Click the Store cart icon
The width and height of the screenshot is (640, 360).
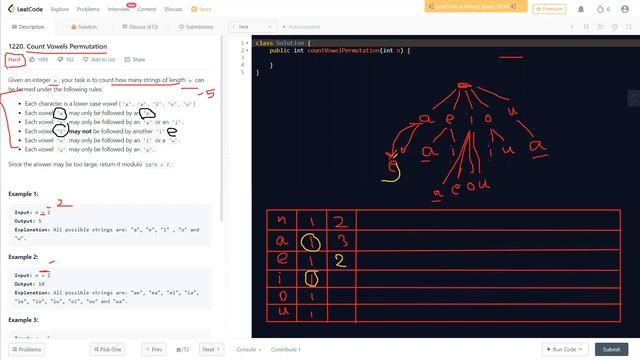[x=194, y=9]
